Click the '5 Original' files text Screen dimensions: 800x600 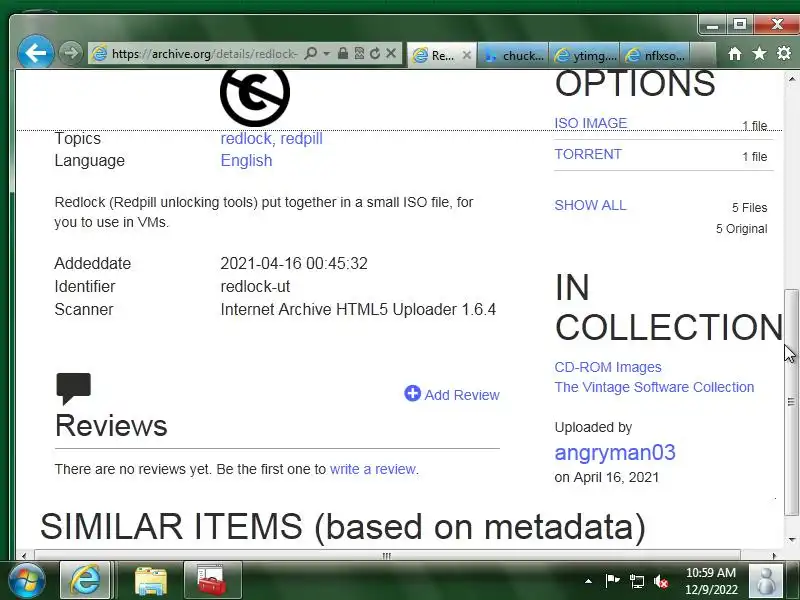741,229
